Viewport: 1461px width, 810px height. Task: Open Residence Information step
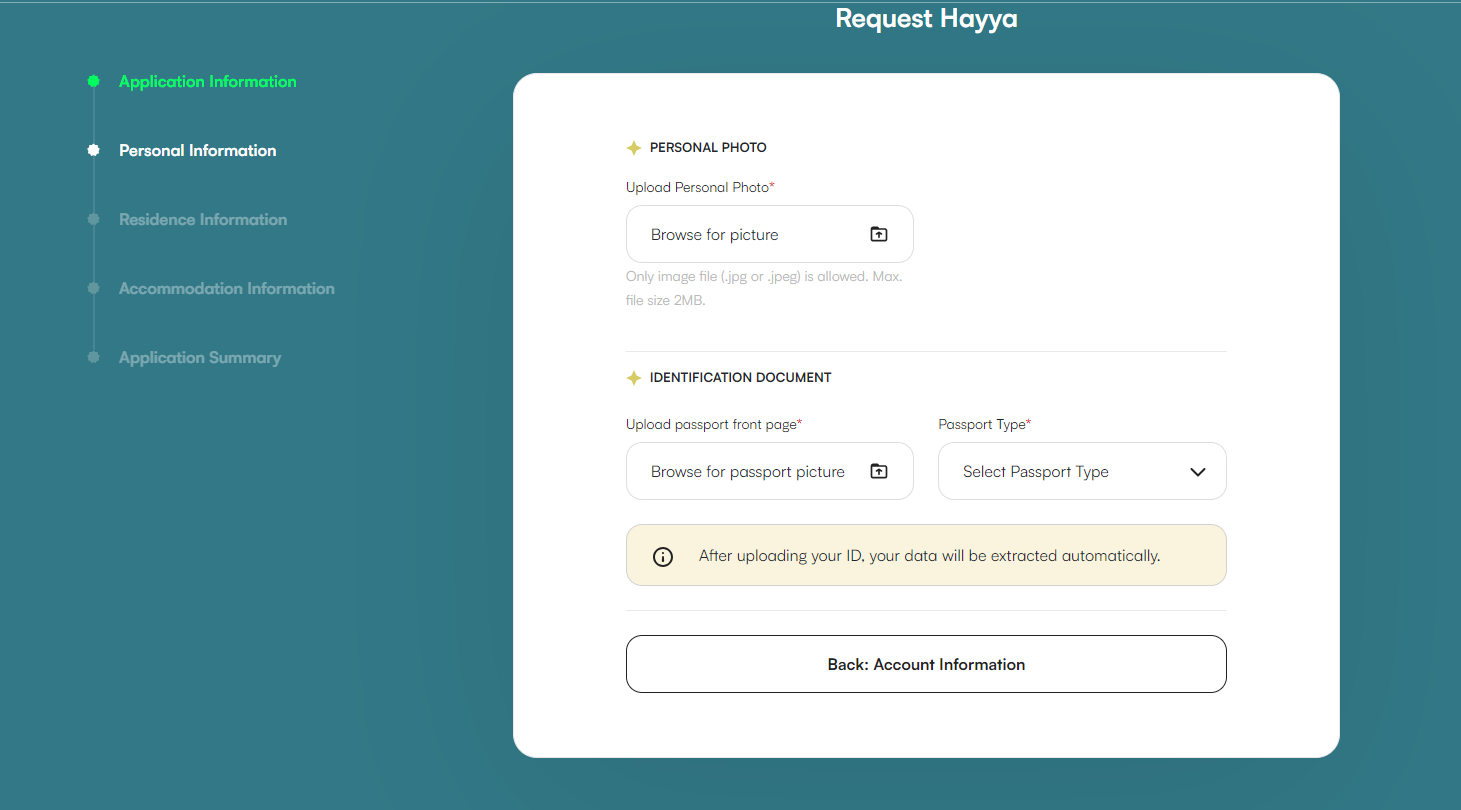click(x=203, y=220)
